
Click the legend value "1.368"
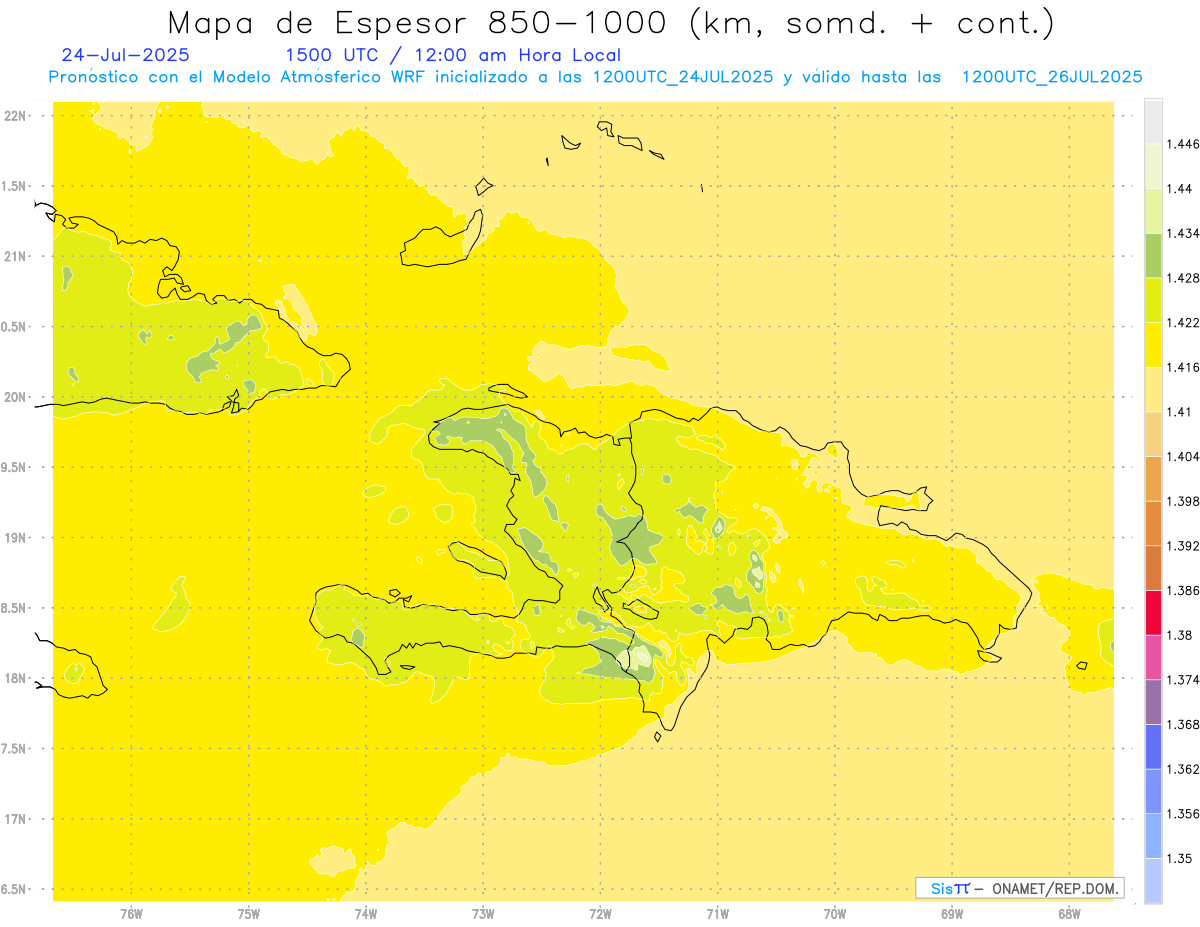[1181, 724]
